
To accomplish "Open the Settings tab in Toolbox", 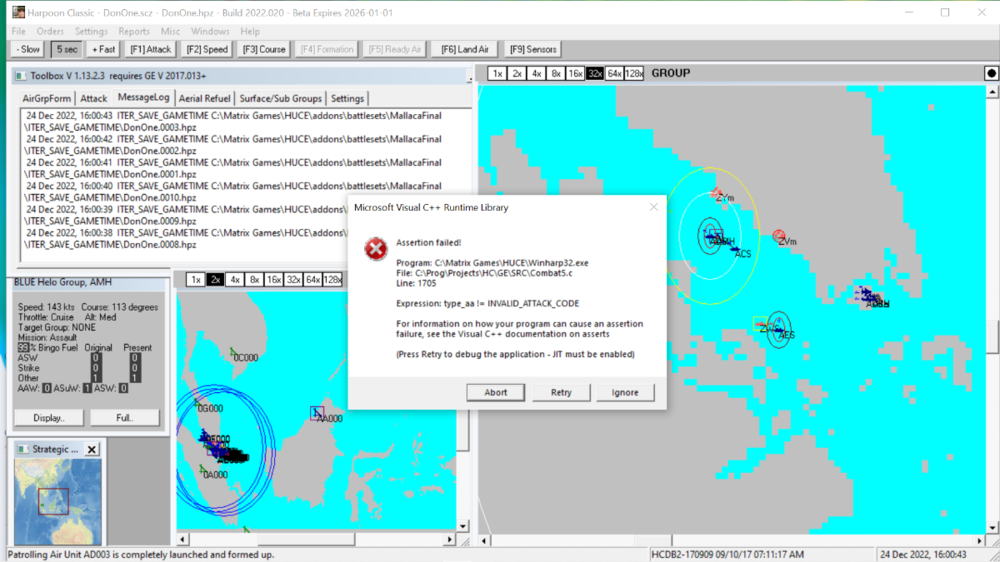I will click(347, 98).
